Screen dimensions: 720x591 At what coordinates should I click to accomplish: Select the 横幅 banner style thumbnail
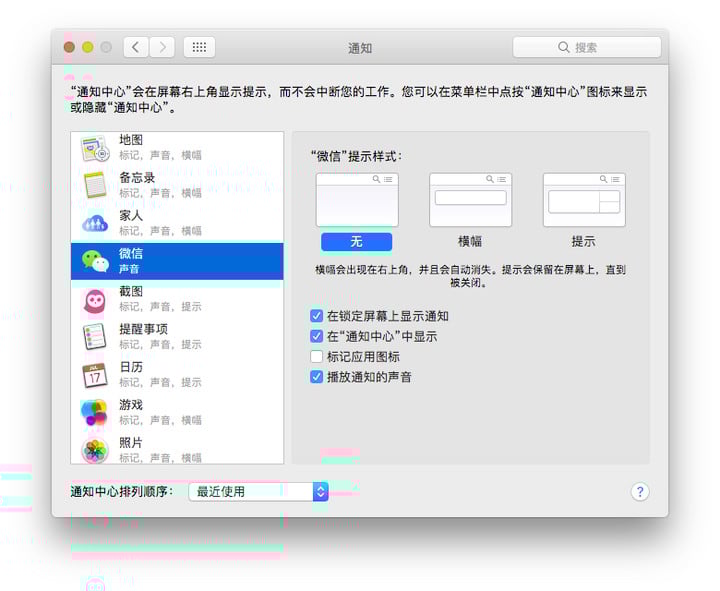point(470,200)
